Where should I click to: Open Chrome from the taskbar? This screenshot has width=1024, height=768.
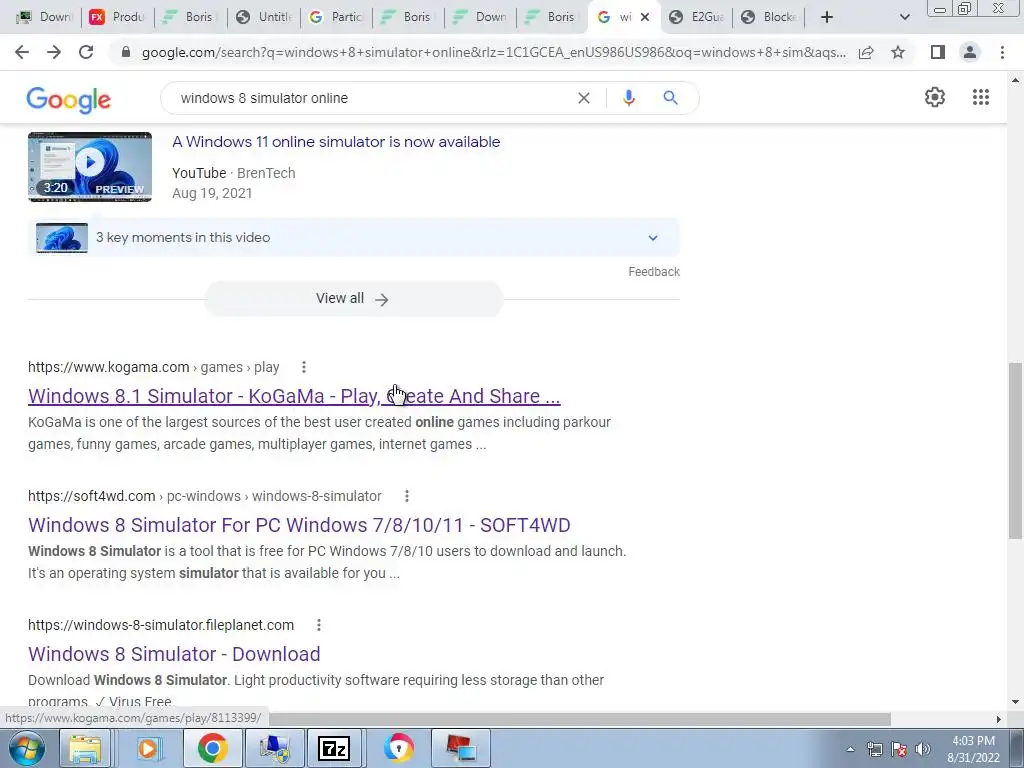point(212,748)
